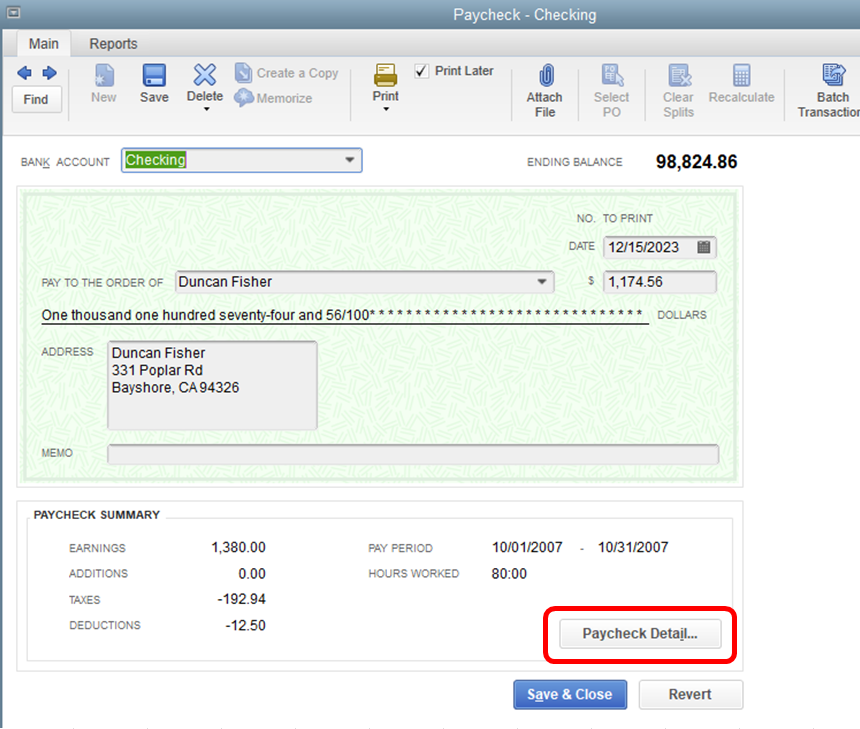The height and width of the screenshot is (729, 860).
Task: Click the Revert button
Action: tap(690, 694)
